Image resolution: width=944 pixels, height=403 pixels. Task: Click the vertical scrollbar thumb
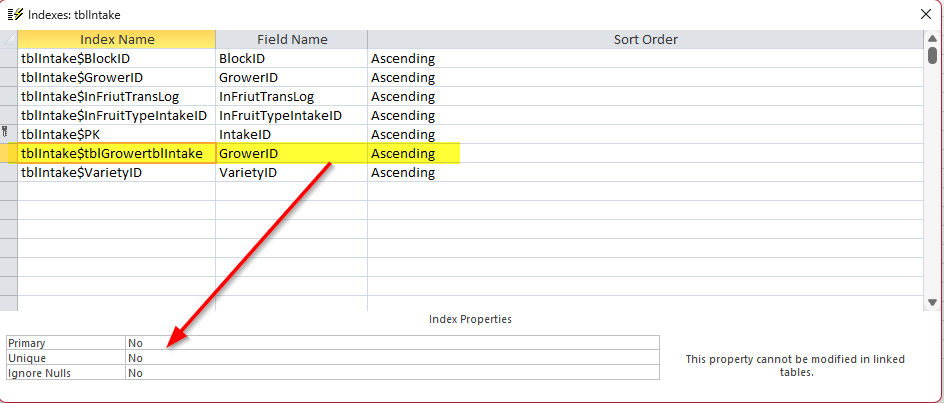click(x=932, y=56)
